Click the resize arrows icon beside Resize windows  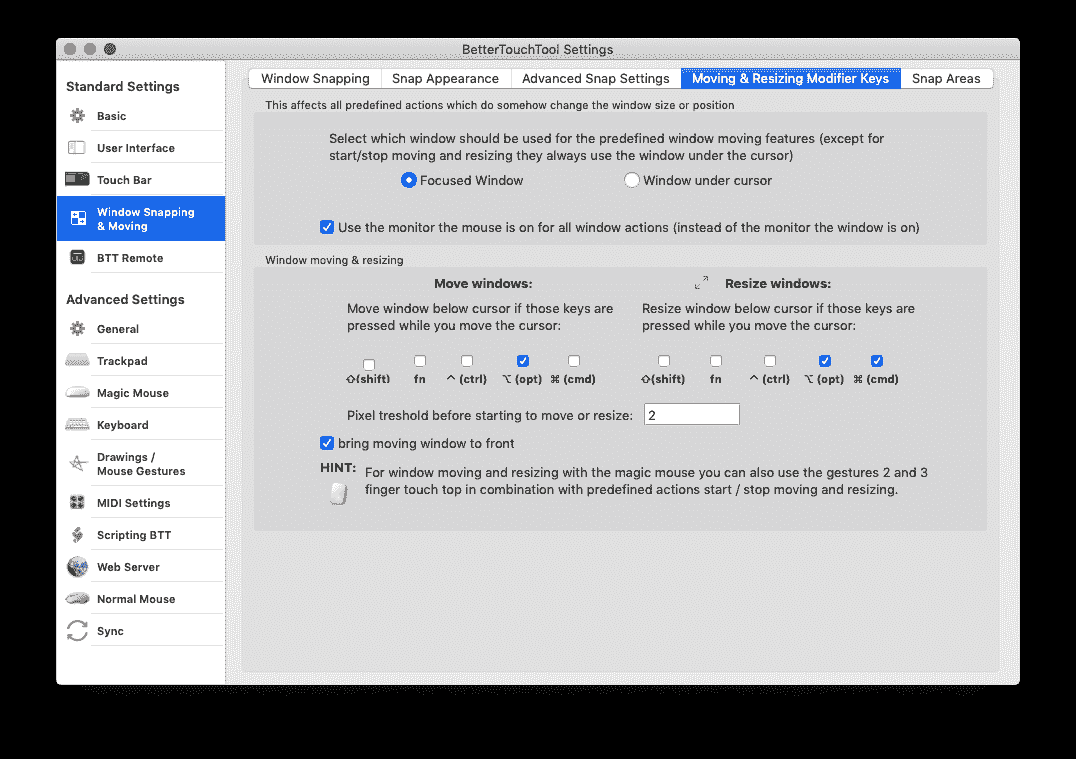[701, 283]
